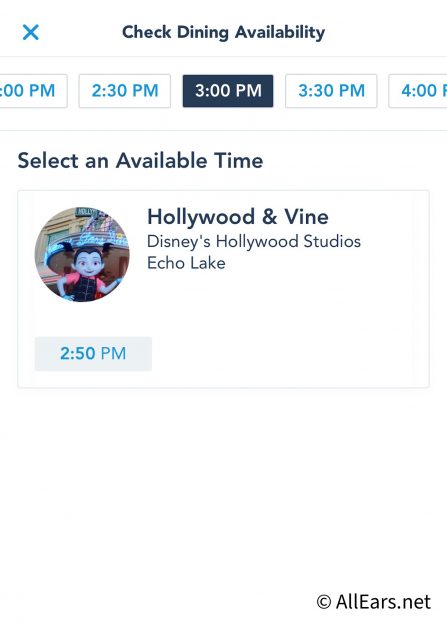Click the copyright symbol beside AllEars.net
This screenshot has width=447, height=625.
pos(324,602)
